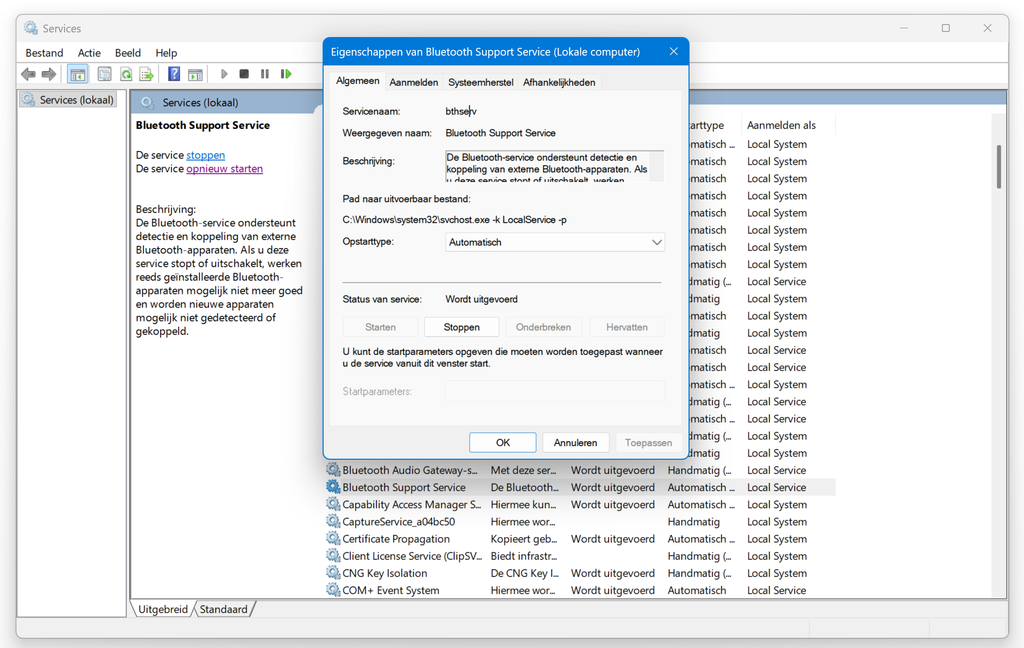Click the Forward arrow in the Services toolbar
Viewport: 1024px width, 648px height.
click(x=49, y=74)
